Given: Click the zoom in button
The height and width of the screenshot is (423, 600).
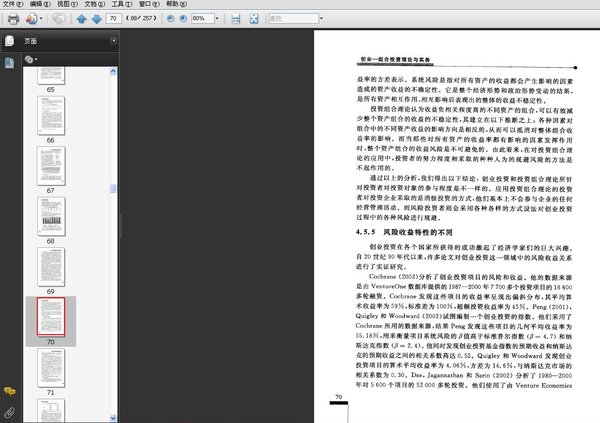Looking at the screenshot, I should (181, 18).
